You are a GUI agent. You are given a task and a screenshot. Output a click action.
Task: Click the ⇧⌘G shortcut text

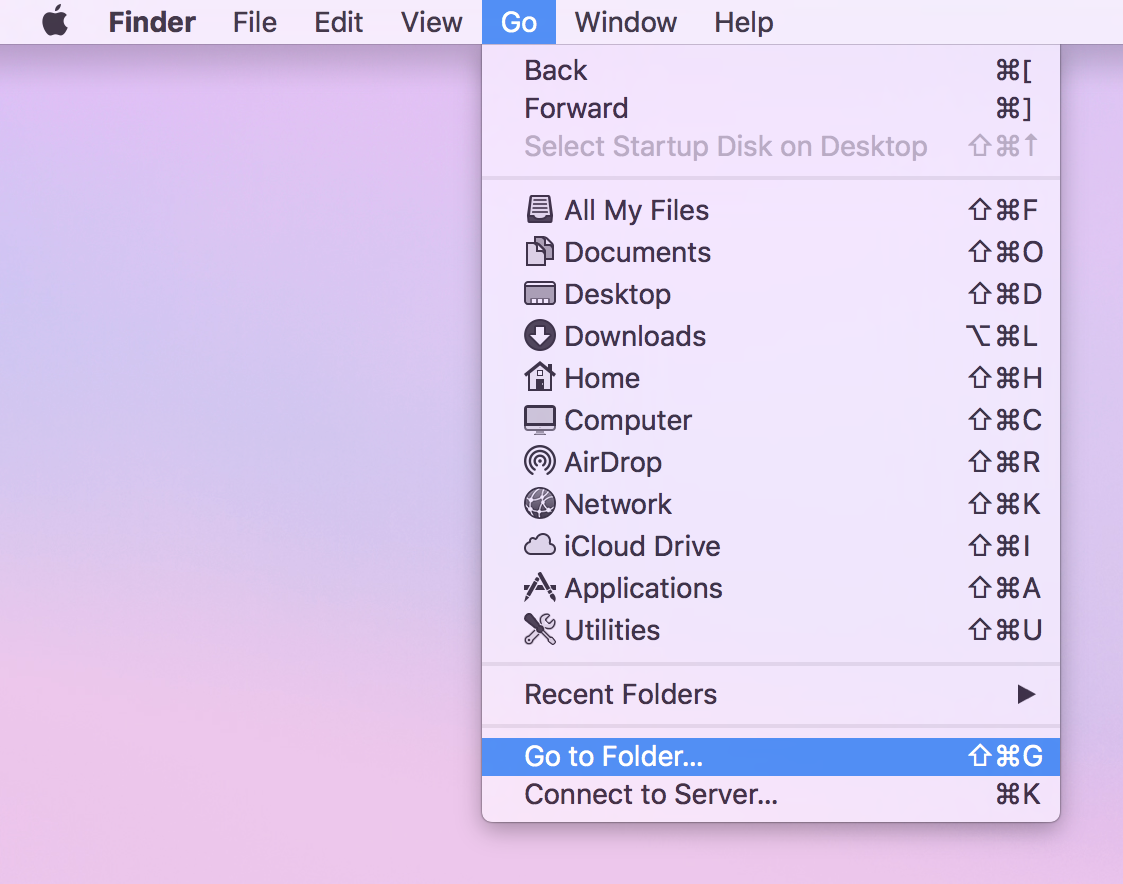click(x=1006, y=756)
